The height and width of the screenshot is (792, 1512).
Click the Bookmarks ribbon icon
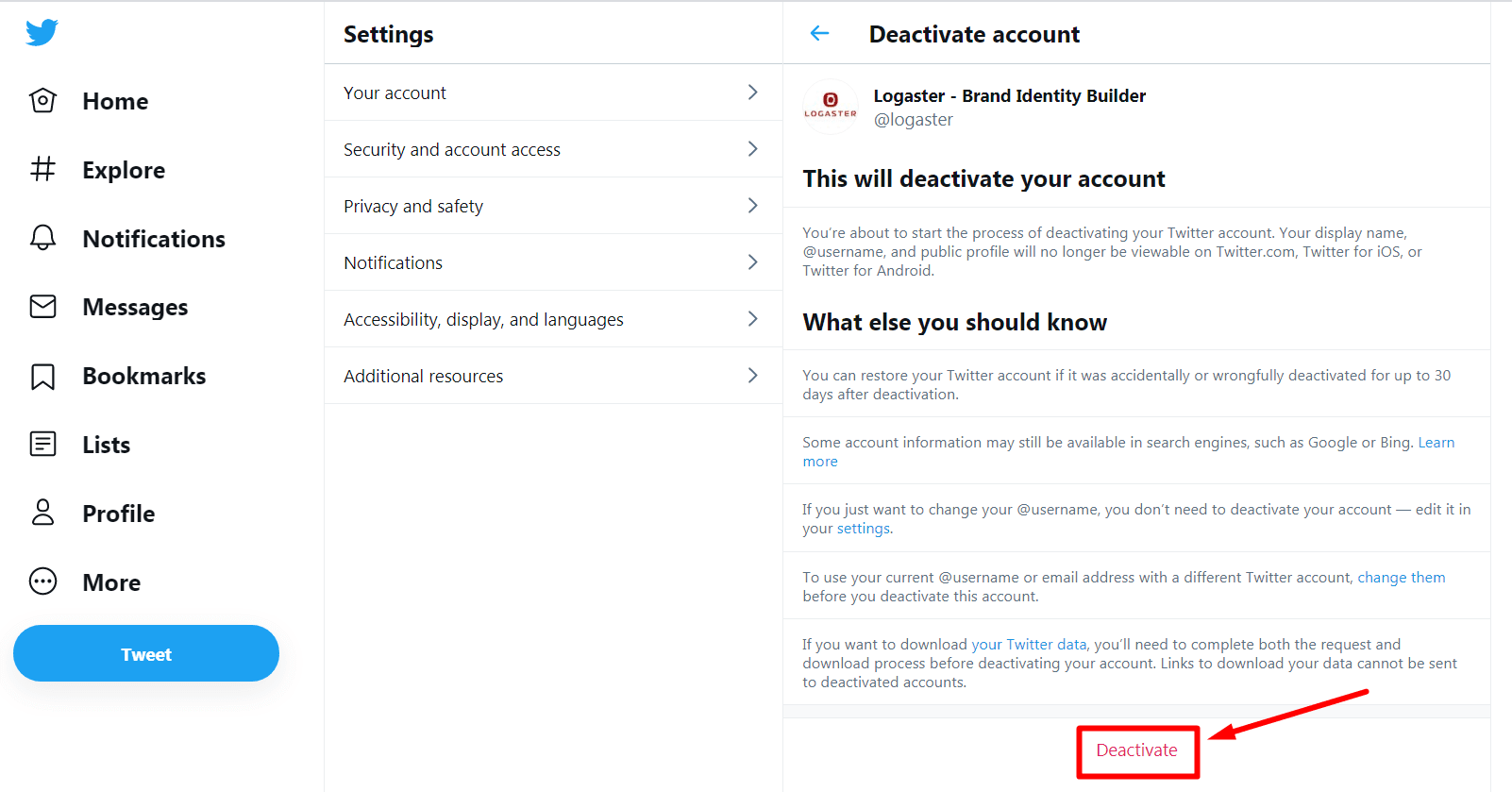click(43, 377)
